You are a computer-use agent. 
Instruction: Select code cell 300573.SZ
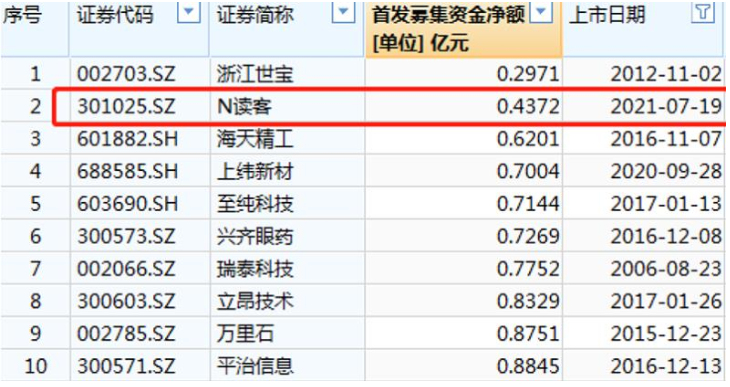(x=126, y=236)
